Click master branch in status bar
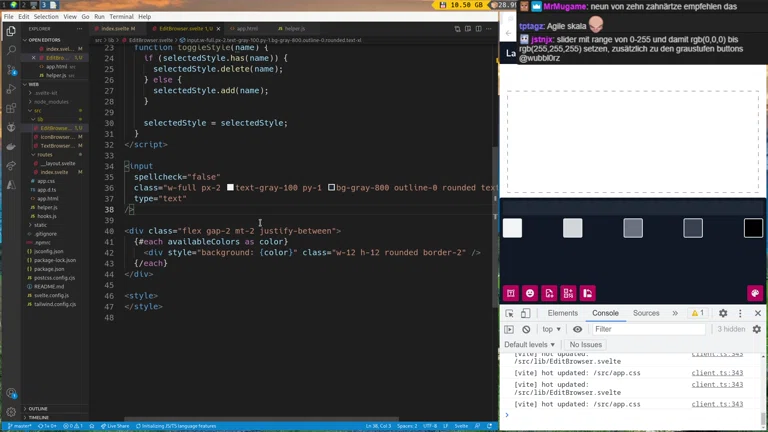Viewport: 768px width, 432px height. pos(20,426)
